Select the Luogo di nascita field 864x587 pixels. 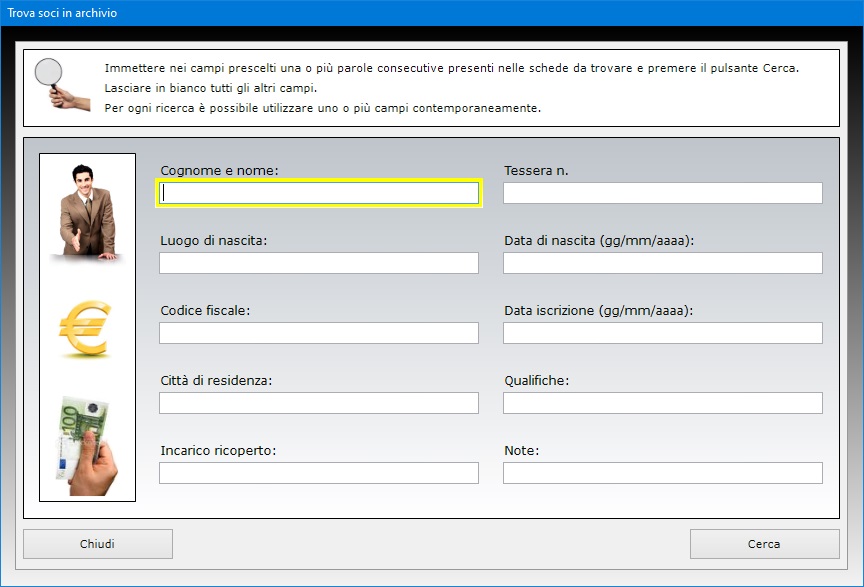click(x=319, y=263)
